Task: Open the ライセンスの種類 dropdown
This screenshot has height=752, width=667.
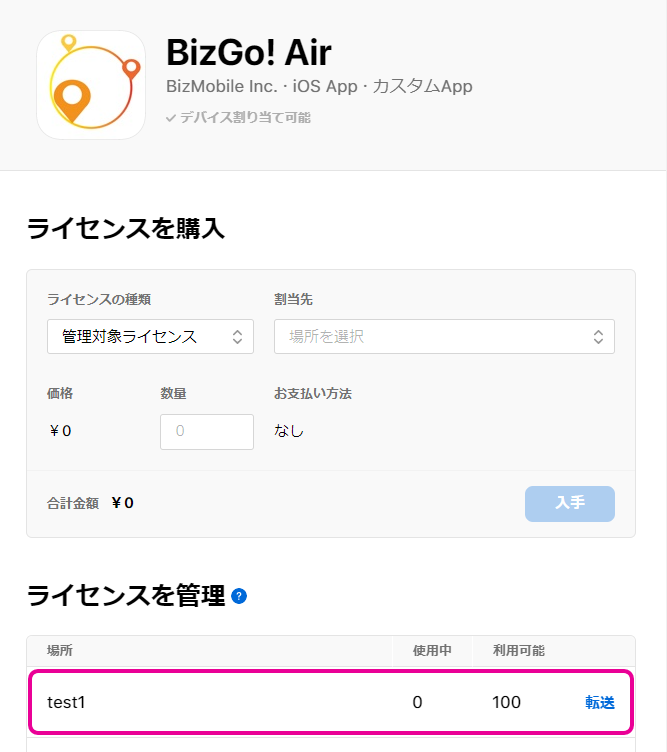Action: pyautogui.click(x=150, y=337)
